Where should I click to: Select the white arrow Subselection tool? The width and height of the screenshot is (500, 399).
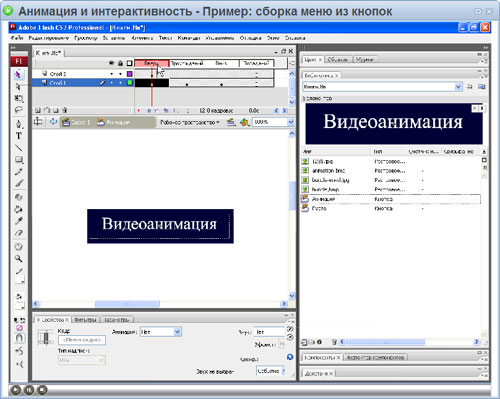point(18,86)
